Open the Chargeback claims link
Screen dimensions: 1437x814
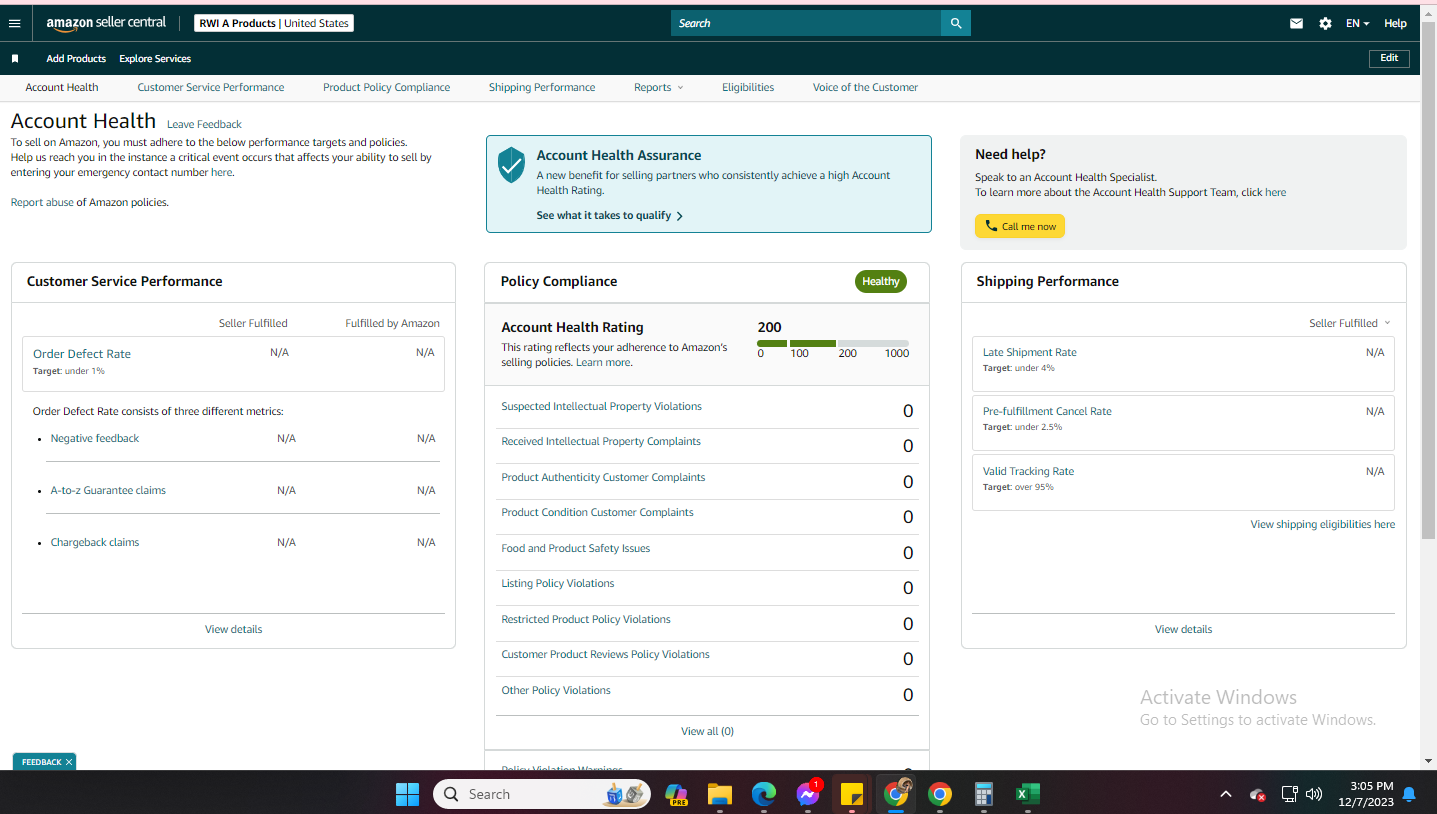tap(95, 542)
